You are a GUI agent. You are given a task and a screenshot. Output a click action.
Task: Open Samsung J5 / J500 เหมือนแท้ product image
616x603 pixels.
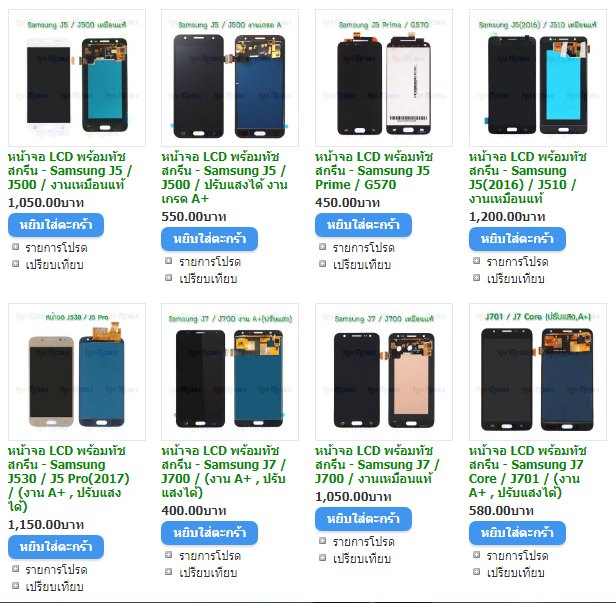tap(77, 78)
